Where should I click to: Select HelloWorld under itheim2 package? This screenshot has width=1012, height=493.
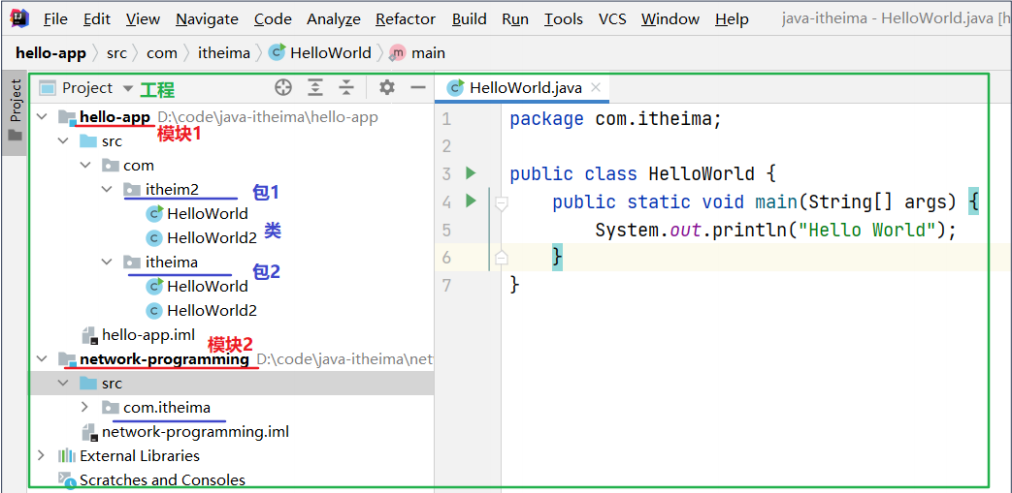(x=207, y=214)
